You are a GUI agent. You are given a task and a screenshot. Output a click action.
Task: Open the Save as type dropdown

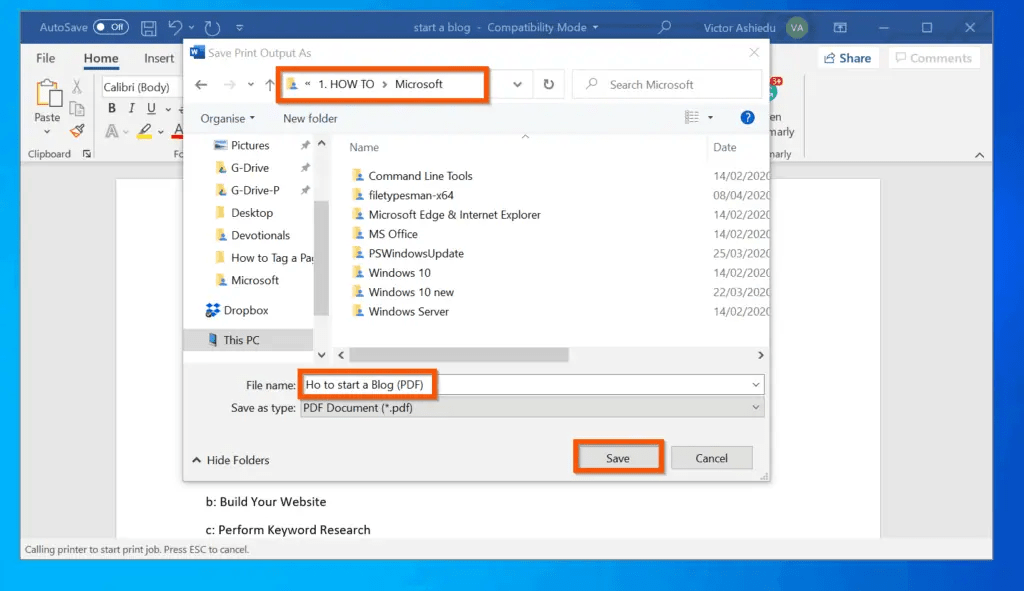coord(754,407)
